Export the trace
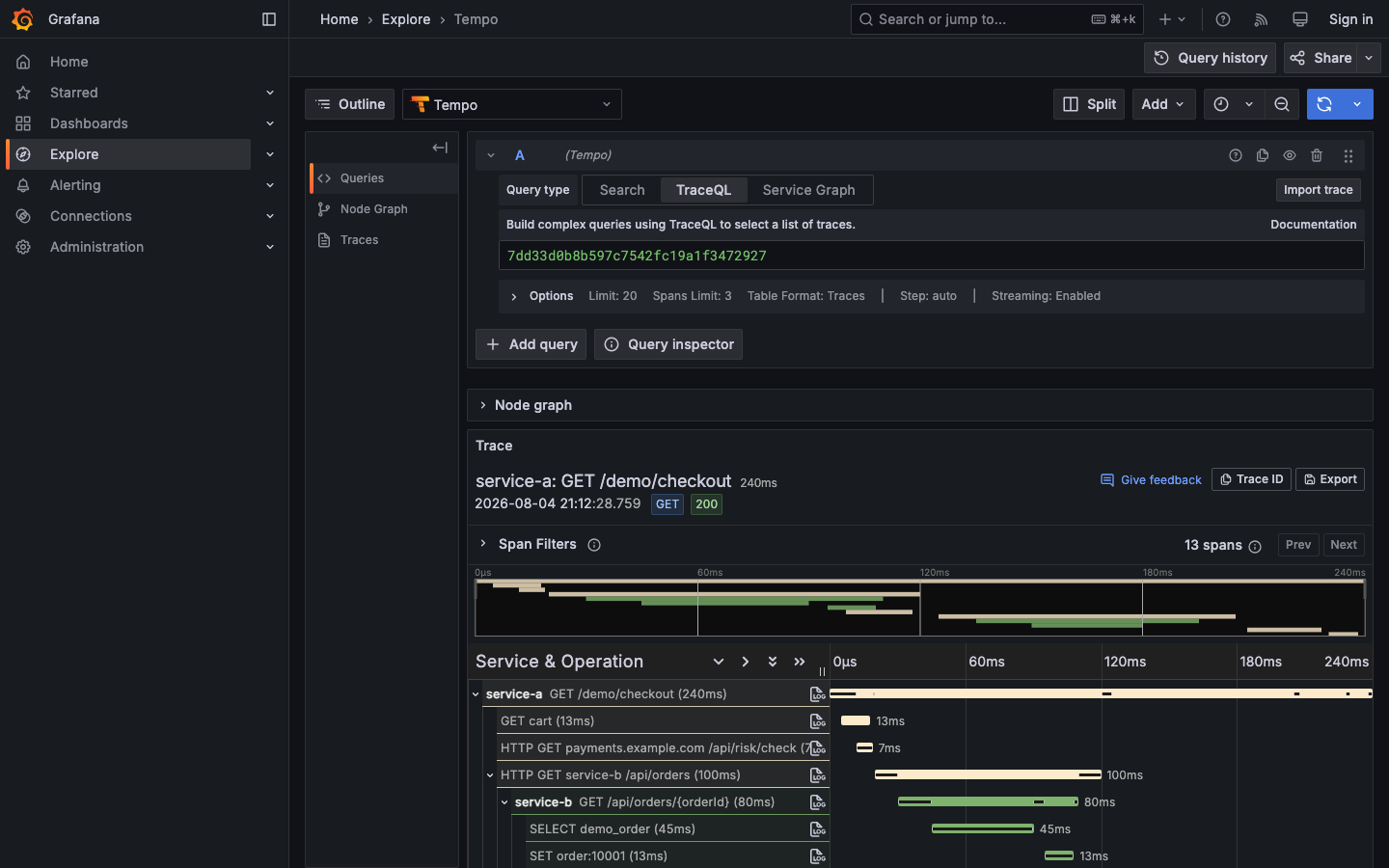The image size is (1389, 868). pos(1329,479)
